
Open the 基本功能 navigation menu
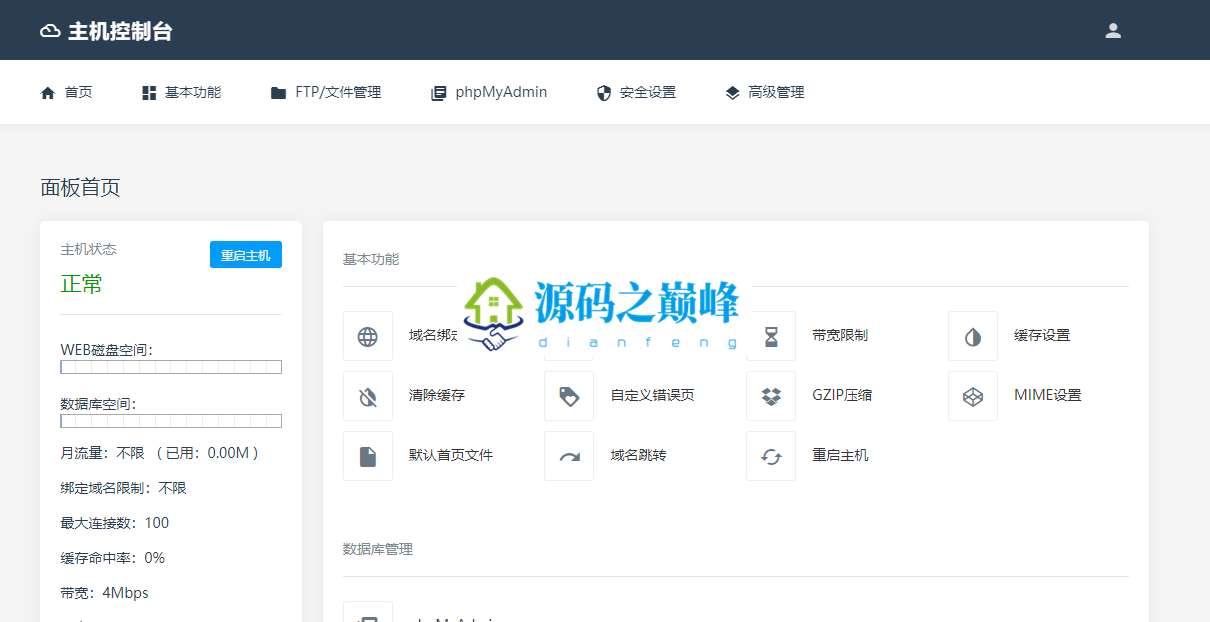point(182,92)
